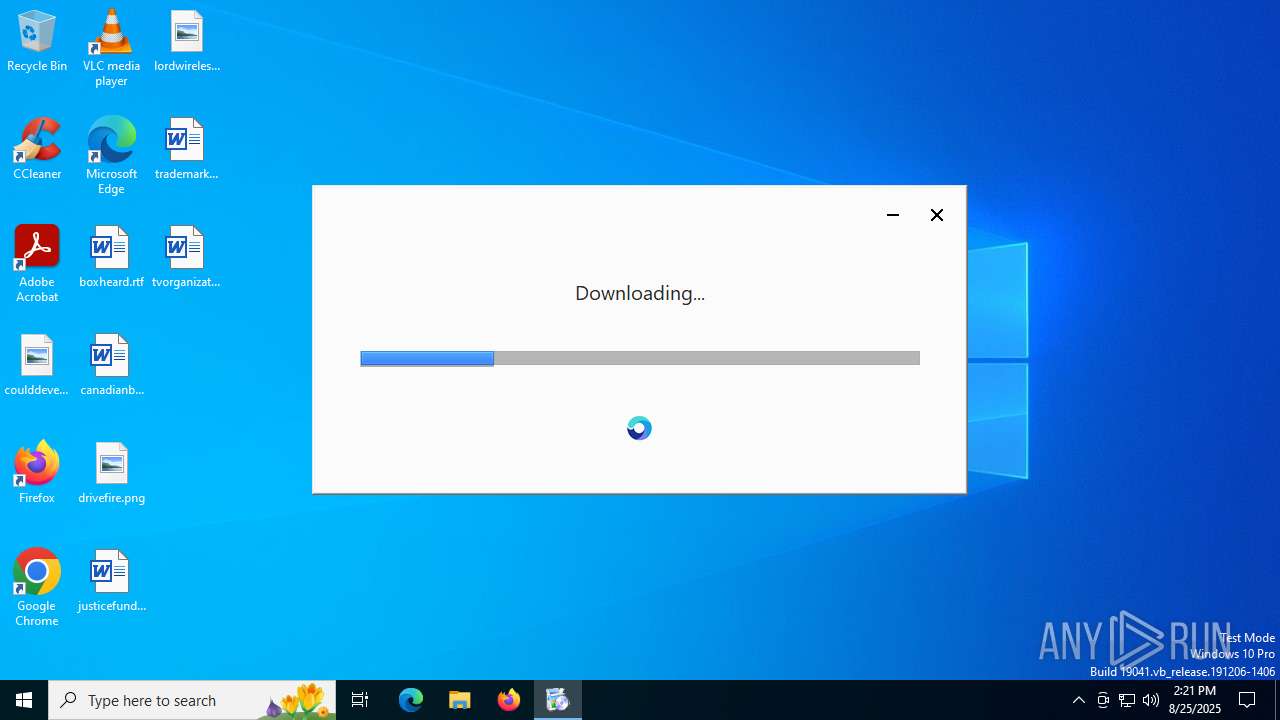This screenshot has height=720, width=1280.
Task: Launch VLC media player shortcut
Action: (x=111, y=48)
